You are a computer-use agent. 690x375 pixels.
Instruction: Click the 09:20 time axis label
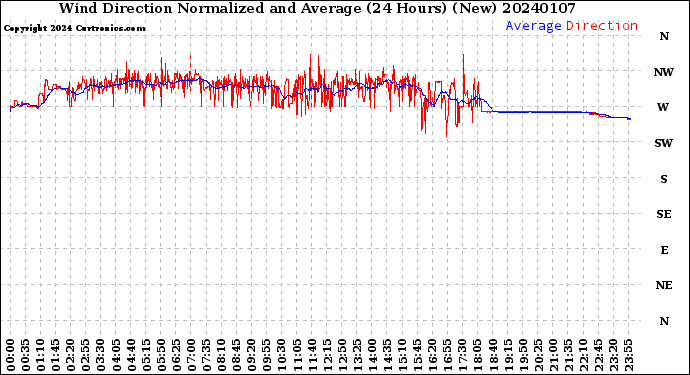252,355
